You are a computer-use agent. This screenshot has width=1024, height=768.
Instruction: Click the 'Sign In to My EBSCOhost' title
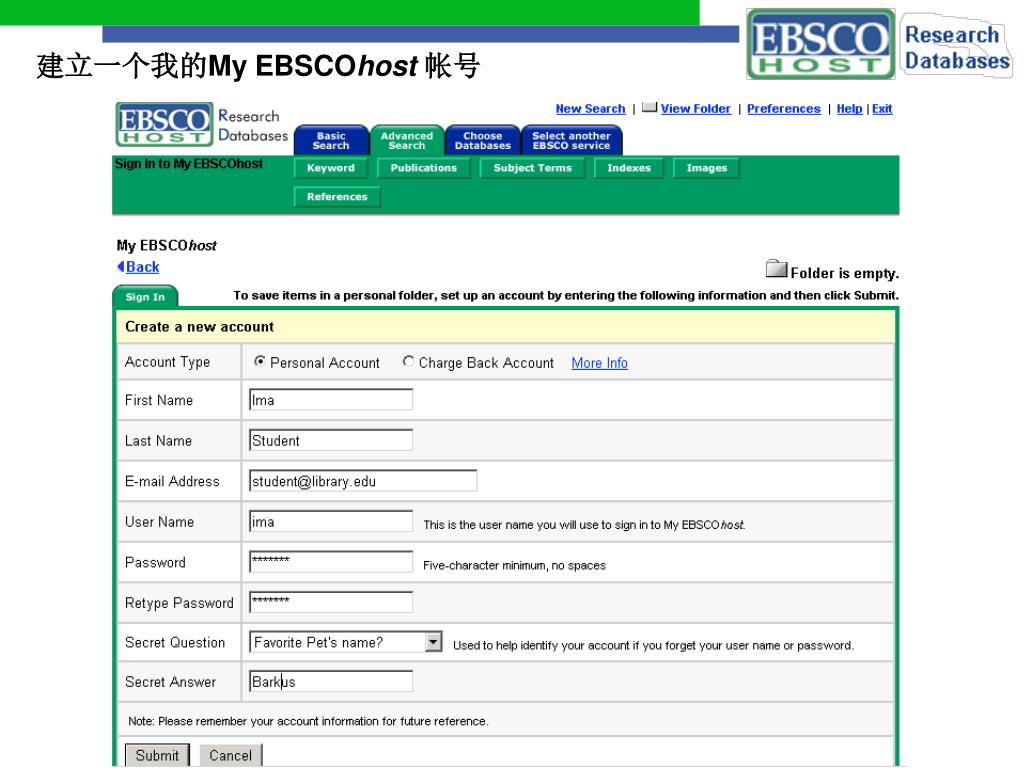[189, 164]
